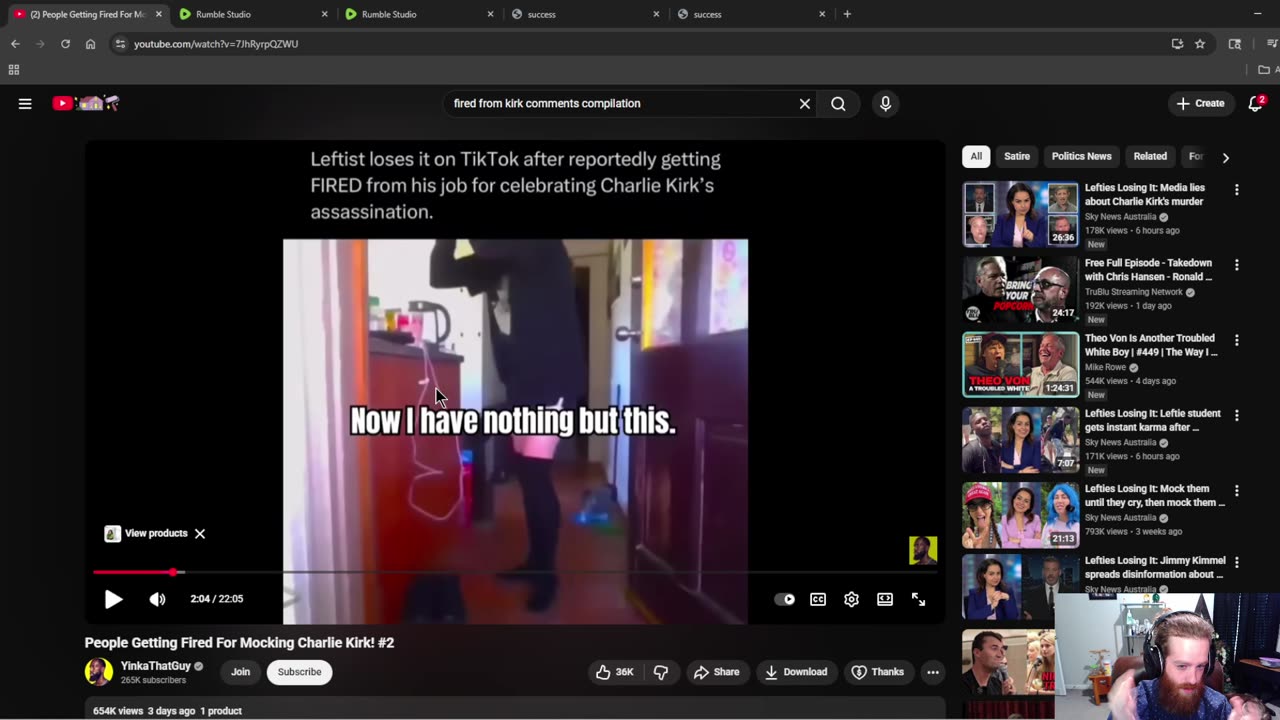View site information icon beside the URL
Screen dimensions: 1280x720
pyautogui.click(x=120, y=44)
